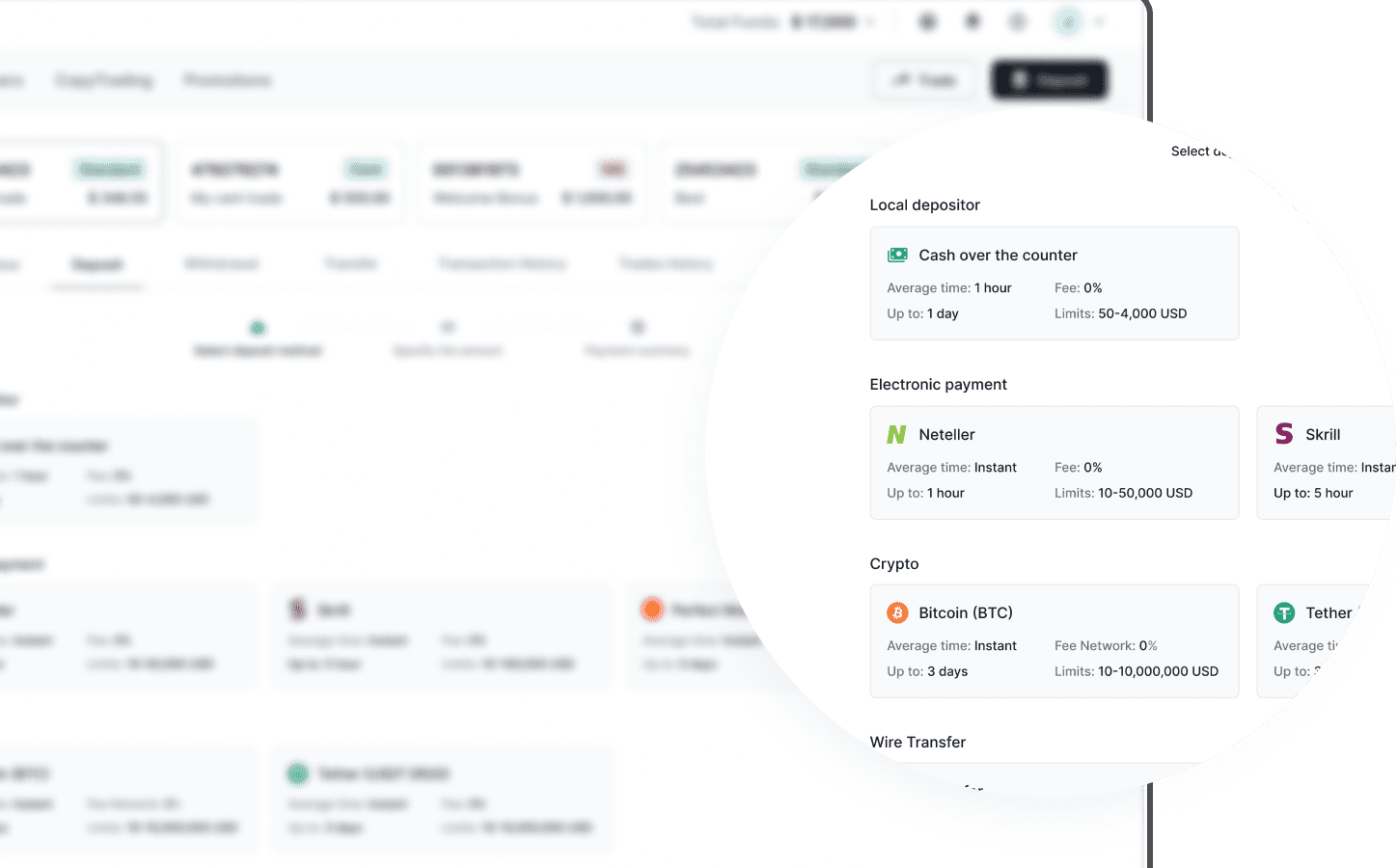Screen dimensions: 1397x868
Task: Select the Neteller payment method card
Action: pos(1054,463)
